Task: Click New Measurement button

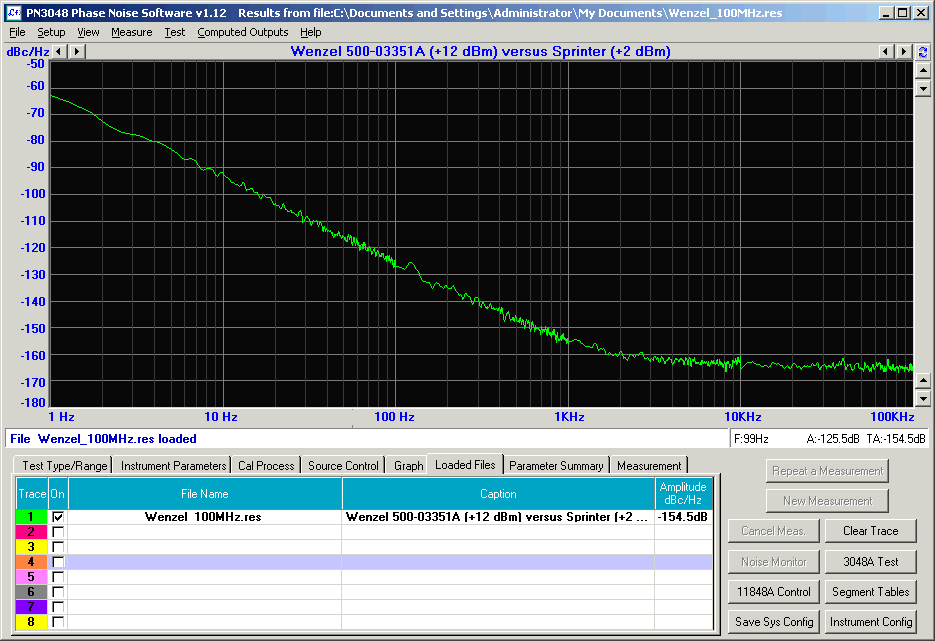Action: pyautogui.click(x=828, y=501)
